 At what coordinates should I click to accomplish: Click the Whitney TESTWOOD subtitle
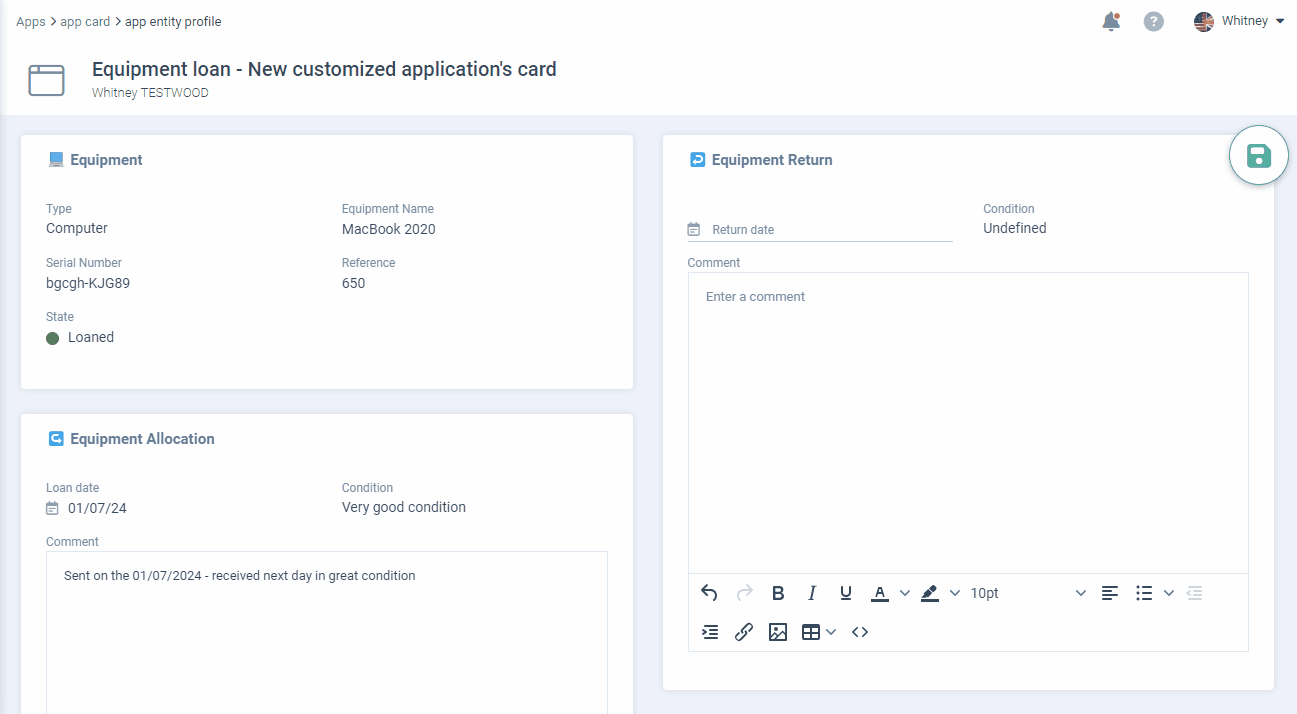(x=150, y=93)
